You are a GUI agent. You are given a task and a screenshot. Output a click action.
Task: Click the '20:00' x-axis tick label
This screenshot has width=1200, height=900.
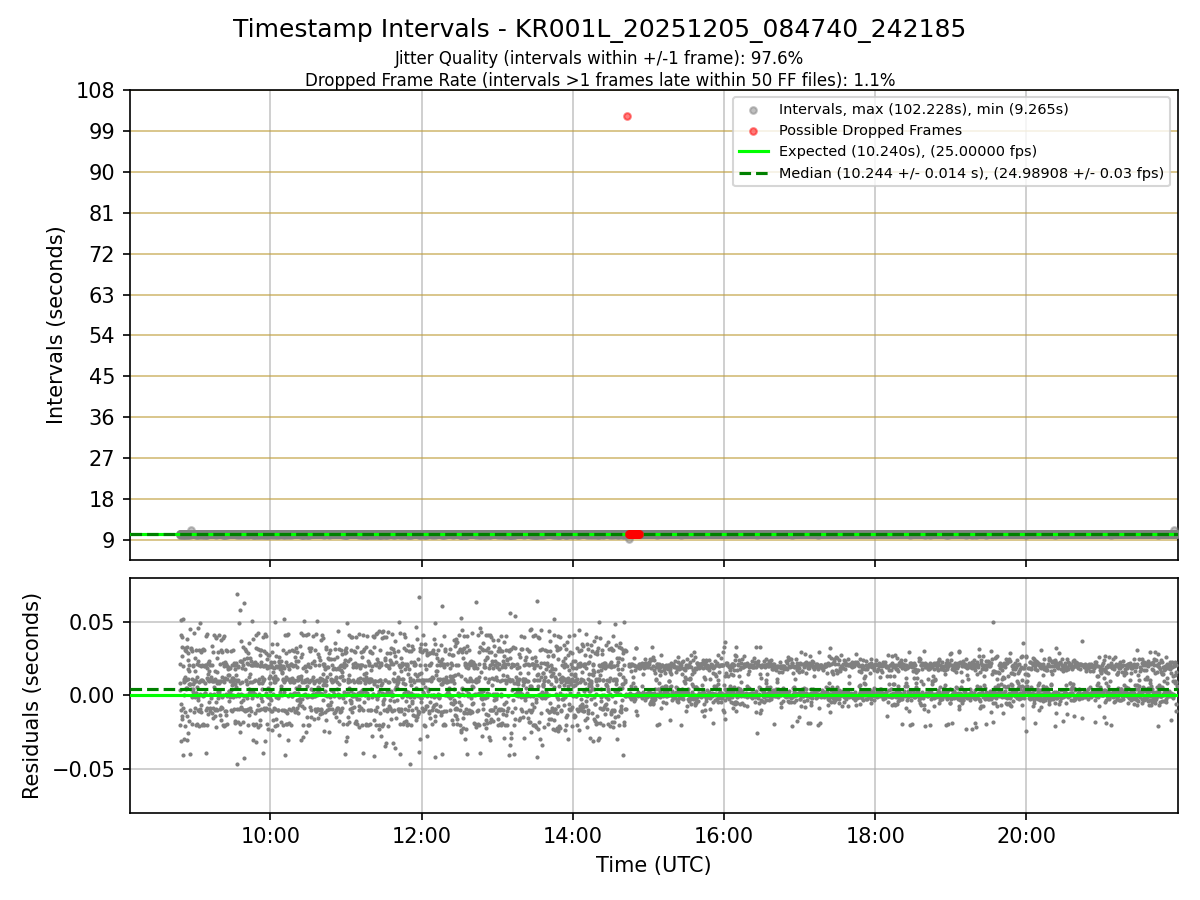pos(1026,835)
